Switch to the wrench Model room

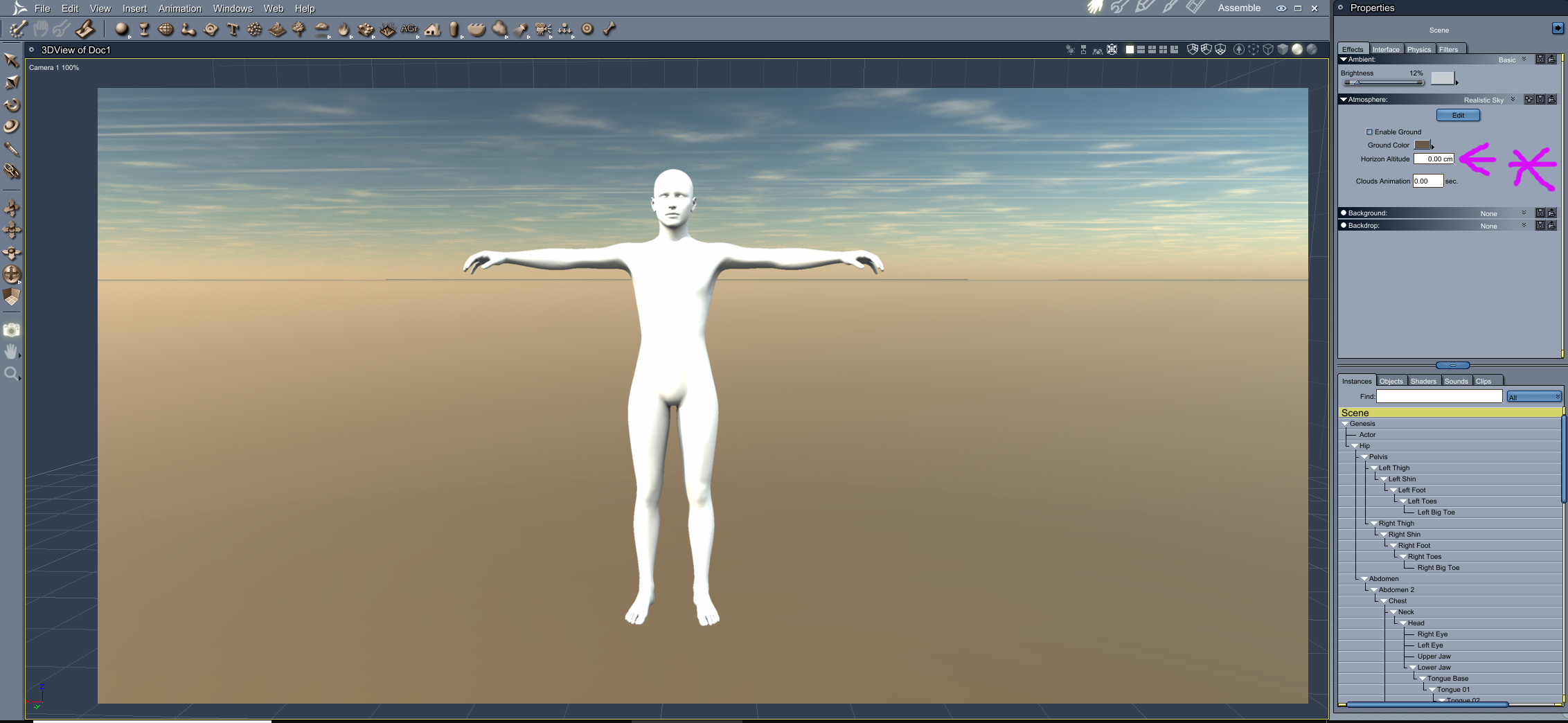pos(1119,8)
